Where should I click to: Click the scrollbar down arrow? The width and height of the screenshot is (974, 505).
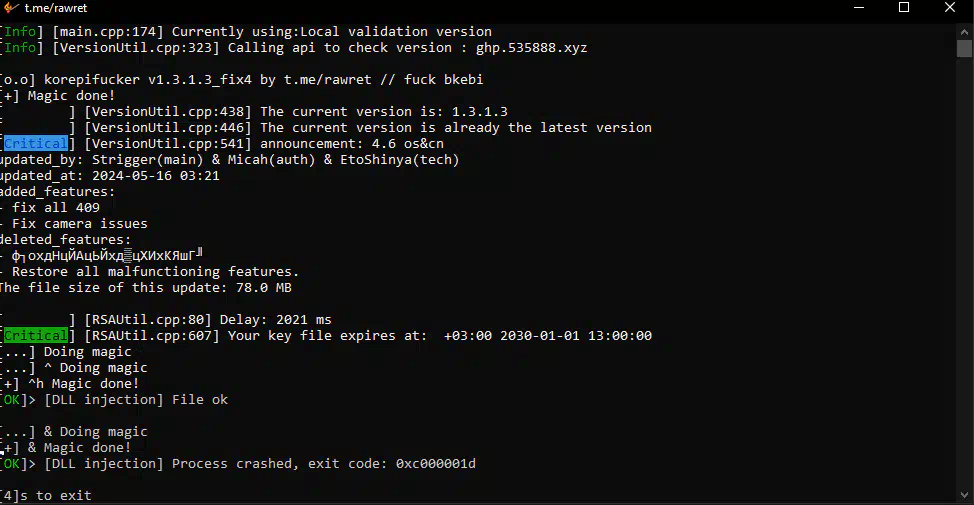tap(964, 495)
